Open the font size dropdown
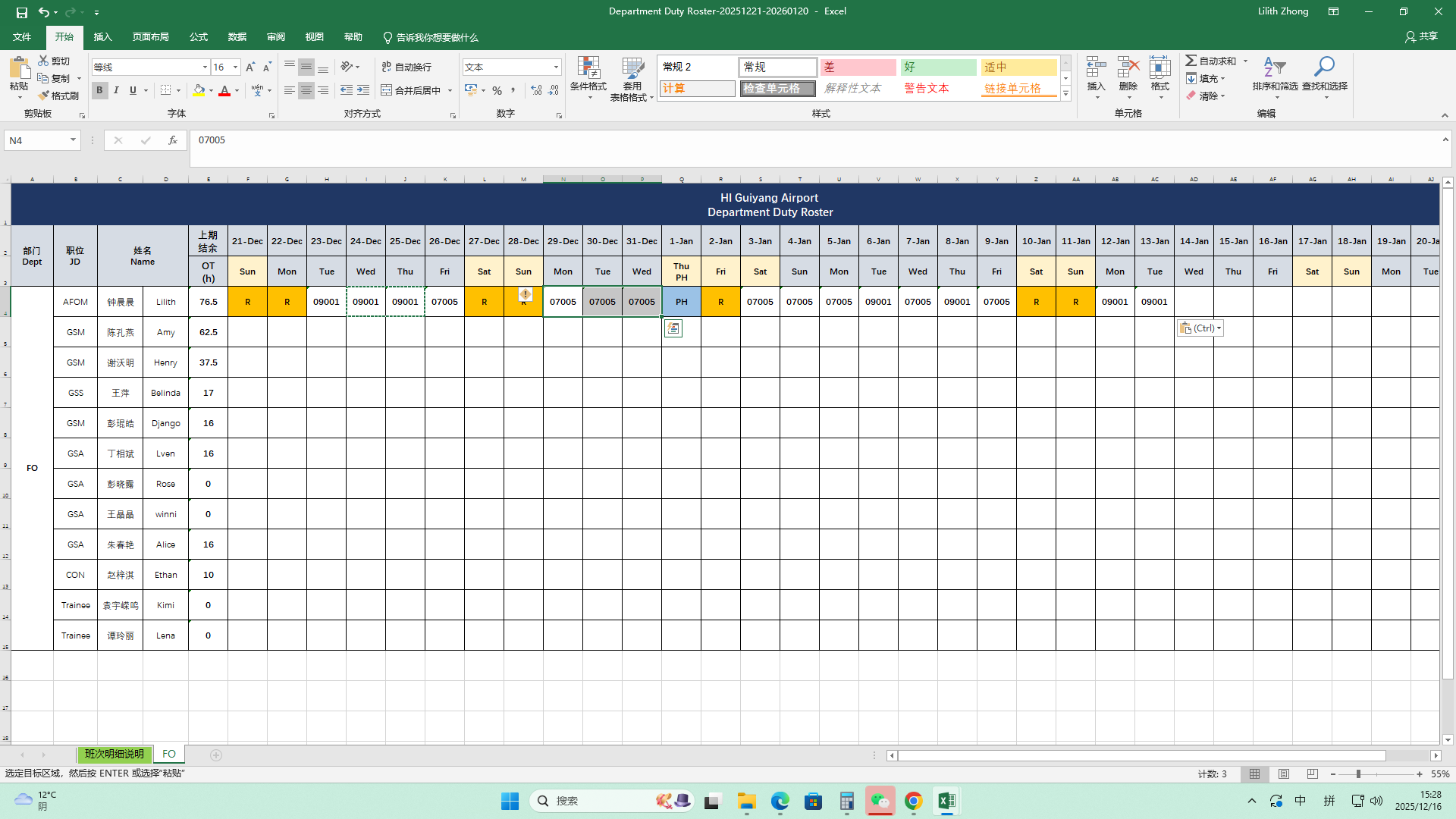The height and width of the screenshot is (819, 1456). [235, 67]
